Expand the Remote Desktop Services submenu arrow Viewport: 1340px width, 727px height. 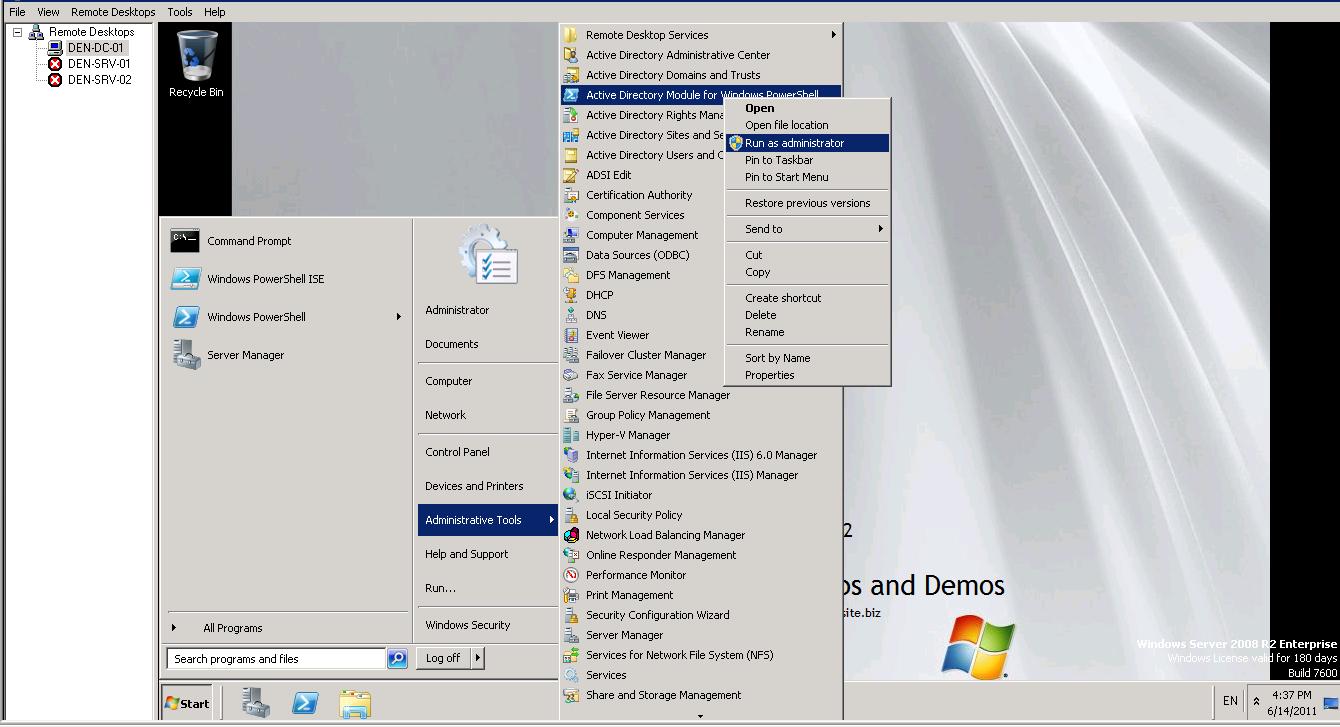(x=833, y=35)
